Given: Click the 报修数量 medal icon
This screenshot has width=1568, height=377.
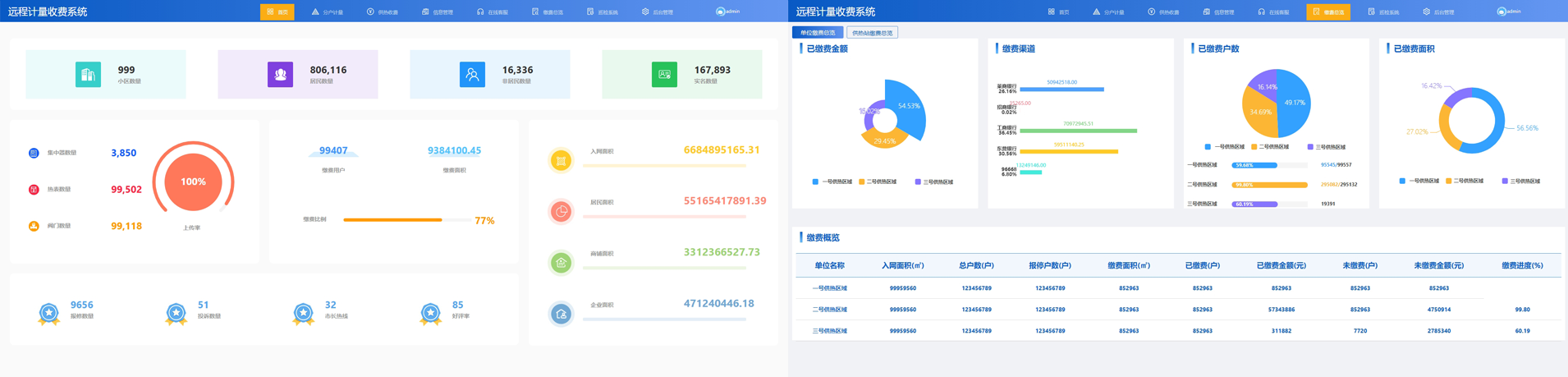Looking at the screenshot, I should pyautogui.click(x=49, y=313).
